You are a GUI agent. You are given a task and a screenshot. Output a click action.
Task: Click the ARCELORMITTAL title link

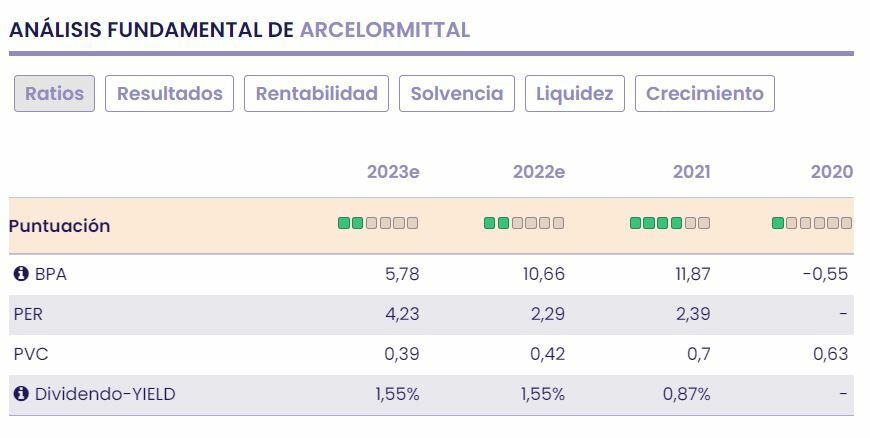pos(384,30)
